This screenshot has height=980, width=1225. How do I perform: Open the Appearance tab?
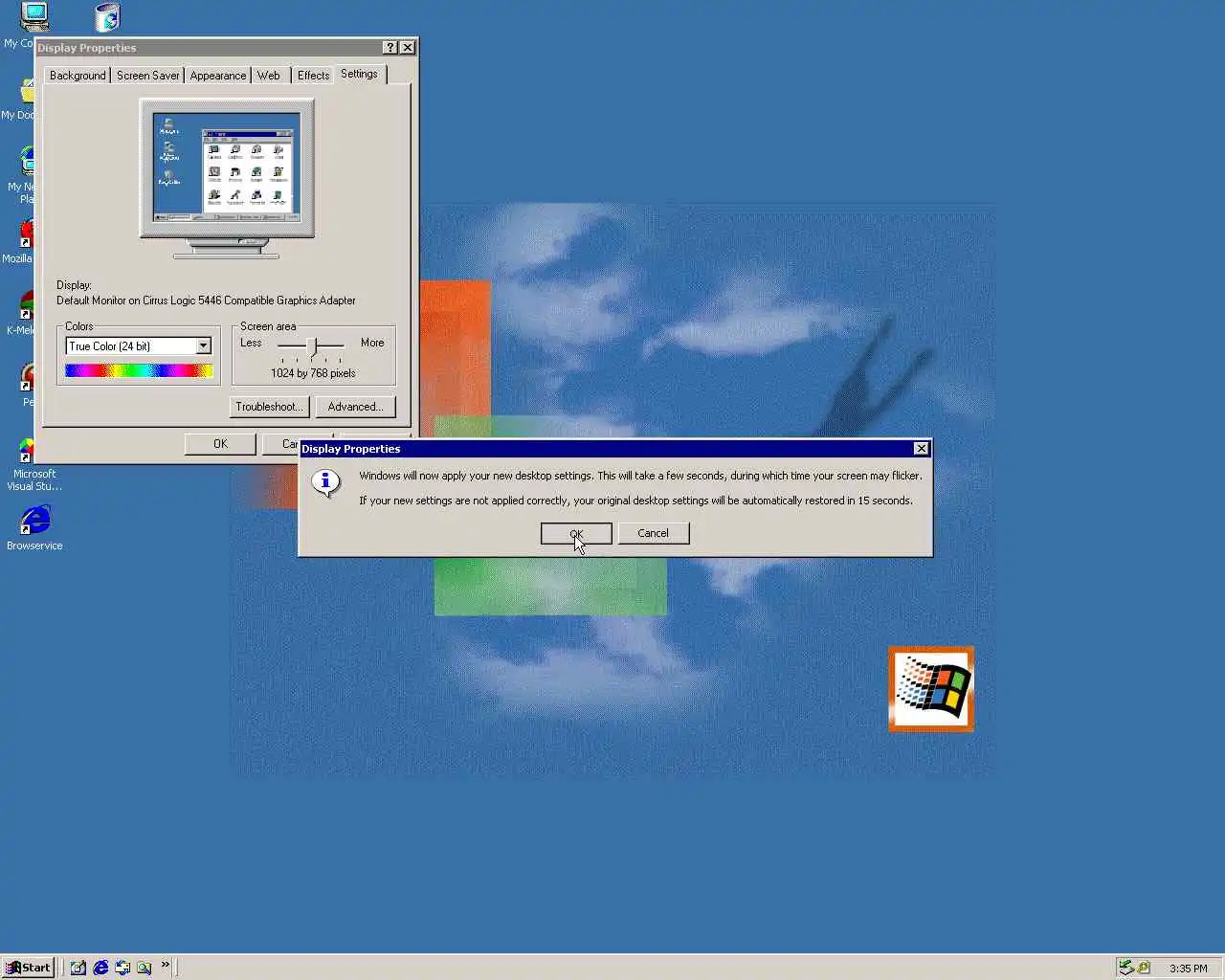pyautogui.click(x=218, y=76)
